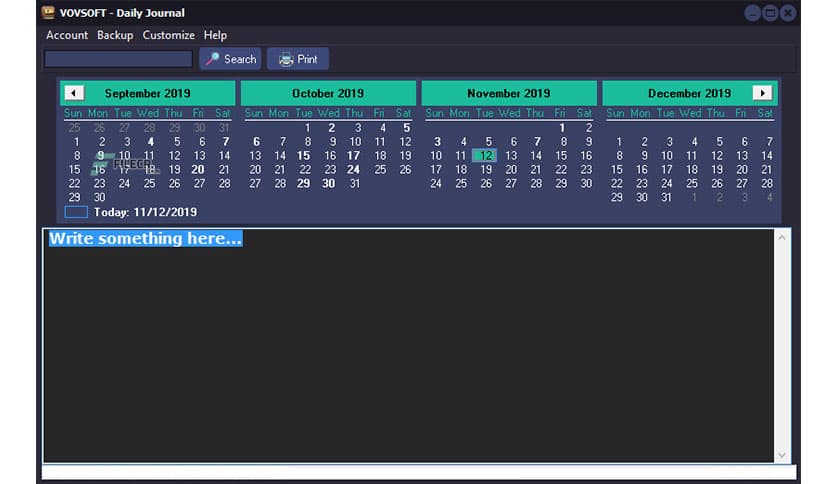
Task: Select October 24 in calendar
Action: [x=353, y=170]
